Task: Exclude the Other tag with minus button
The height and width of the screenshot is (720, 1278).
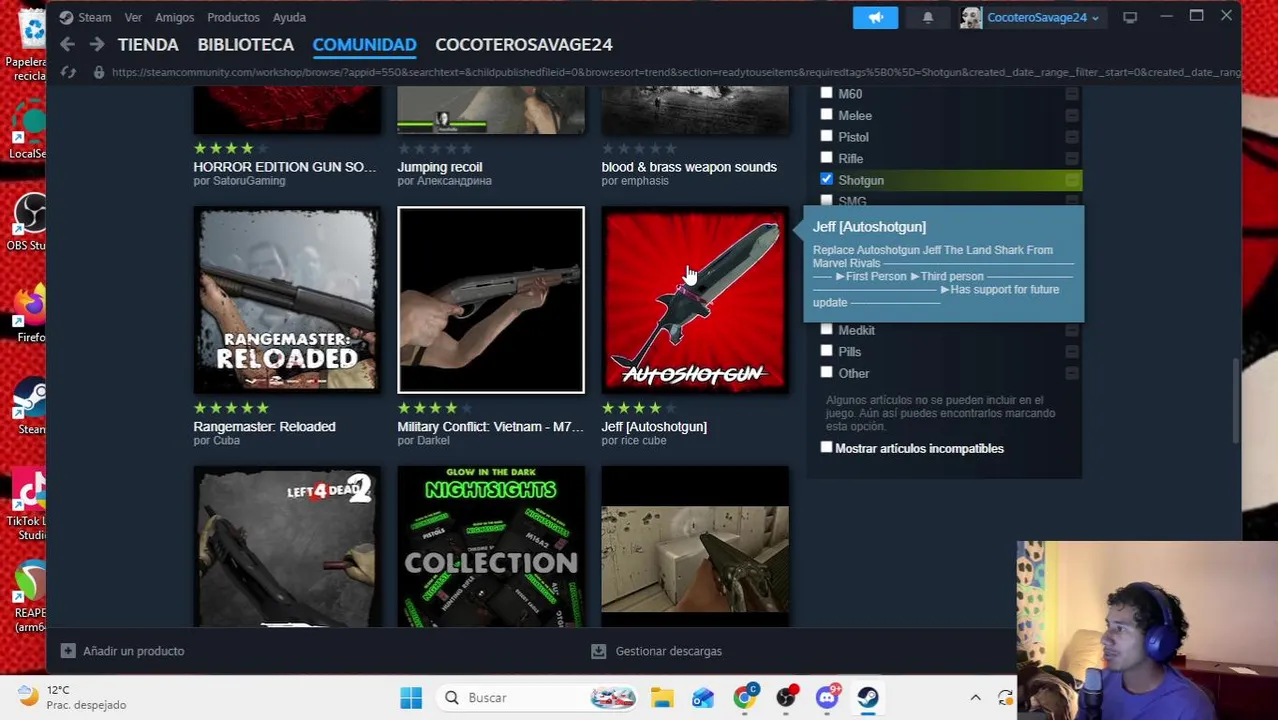Action: point(1072,373)
